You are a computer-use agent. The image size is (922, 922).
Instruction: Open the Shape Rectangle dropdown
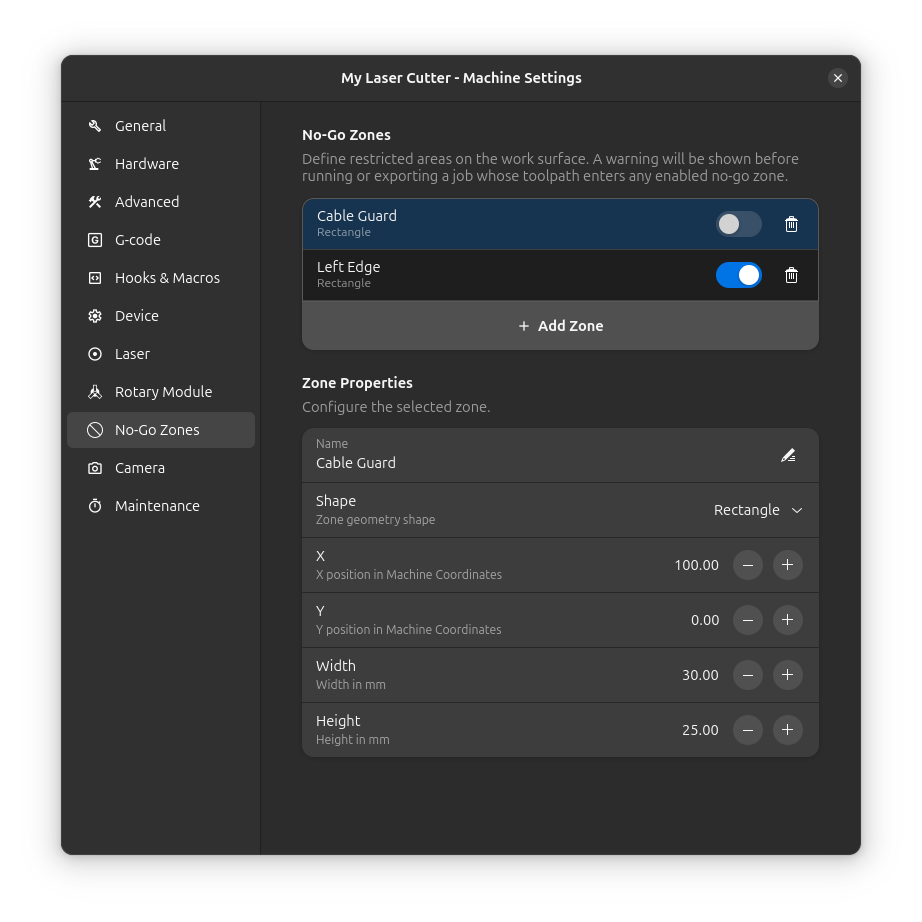(x=758, y=510)
